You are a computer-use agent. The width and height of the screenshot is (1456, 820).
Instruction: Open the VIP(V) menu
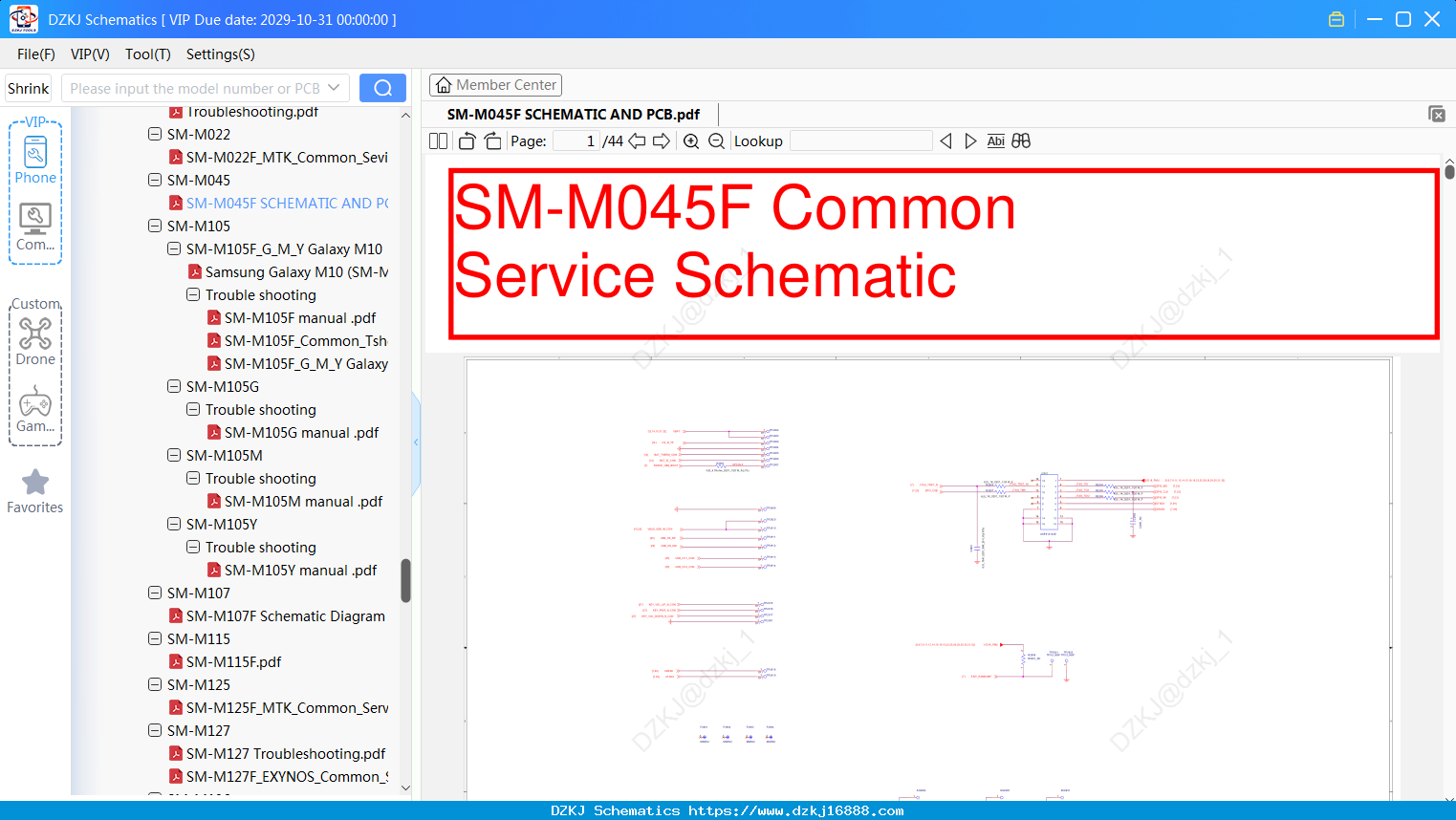[90, 54]
